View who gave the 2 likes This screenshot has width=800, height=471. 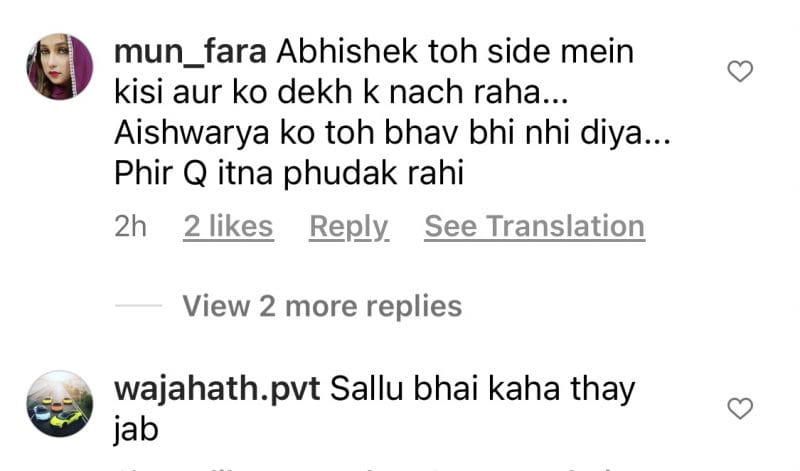pyautogui.click(x=228, y=226)
